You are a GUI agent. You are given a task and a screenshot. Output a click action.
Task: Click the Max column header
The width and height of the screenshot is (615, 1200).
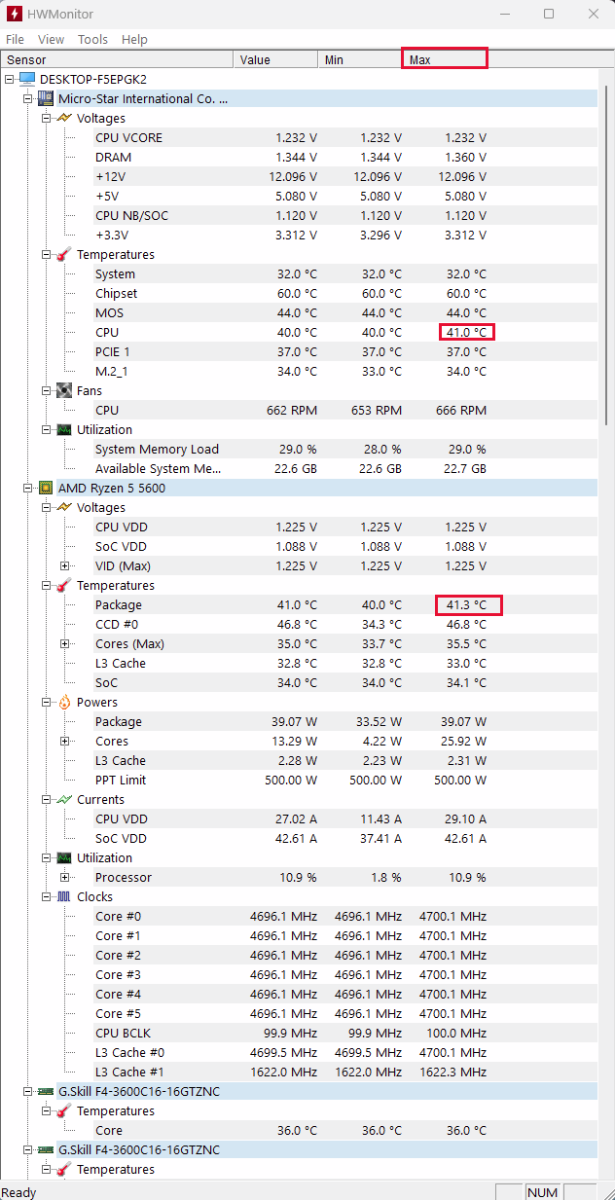click(444, 60)
